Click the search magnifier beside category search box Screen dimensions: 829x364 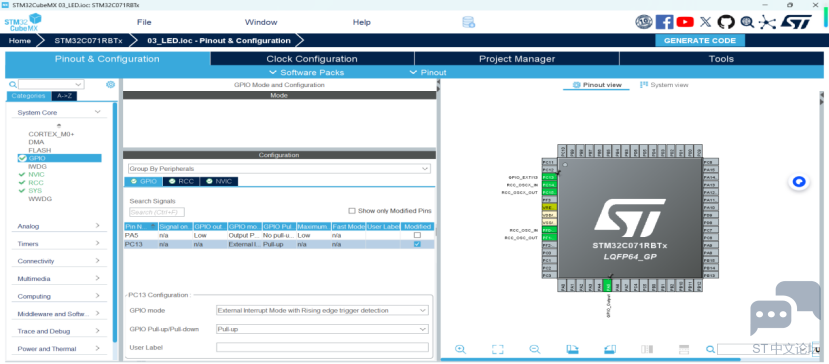coord(13,85)
